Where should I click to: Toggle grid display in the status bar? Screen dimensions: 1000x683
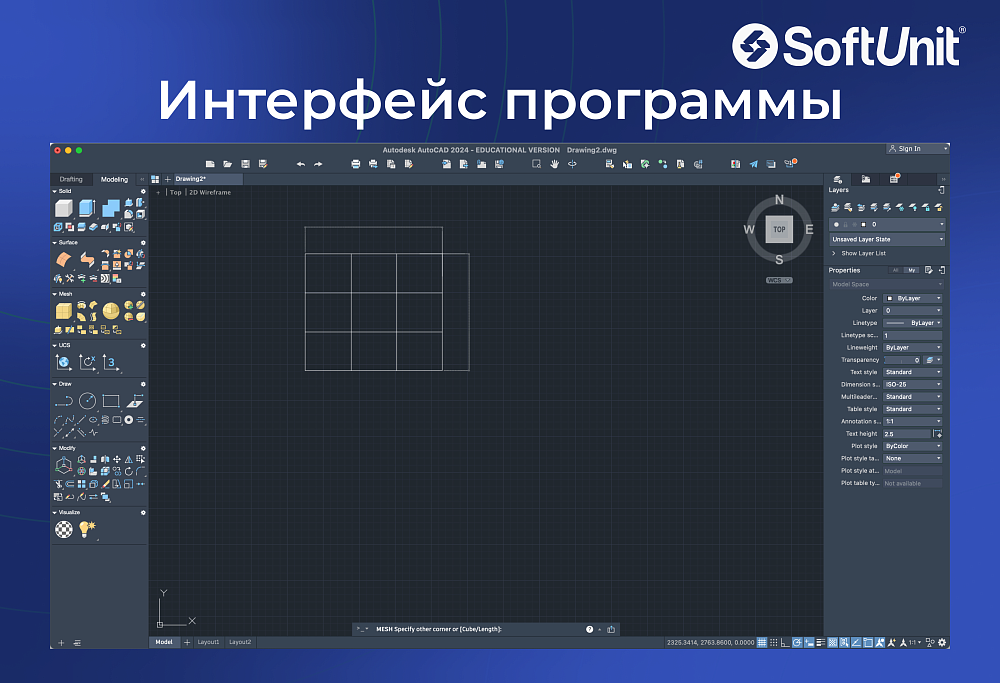(761, 642)
